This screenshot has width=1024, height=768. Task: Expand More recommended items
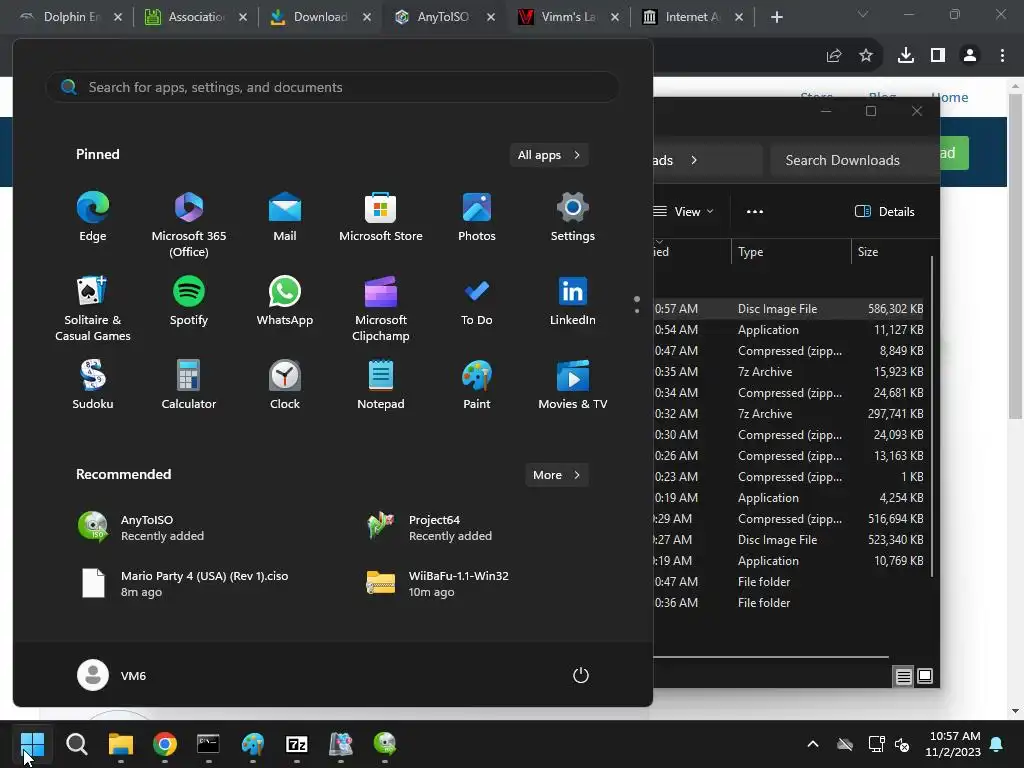(556, 475)
